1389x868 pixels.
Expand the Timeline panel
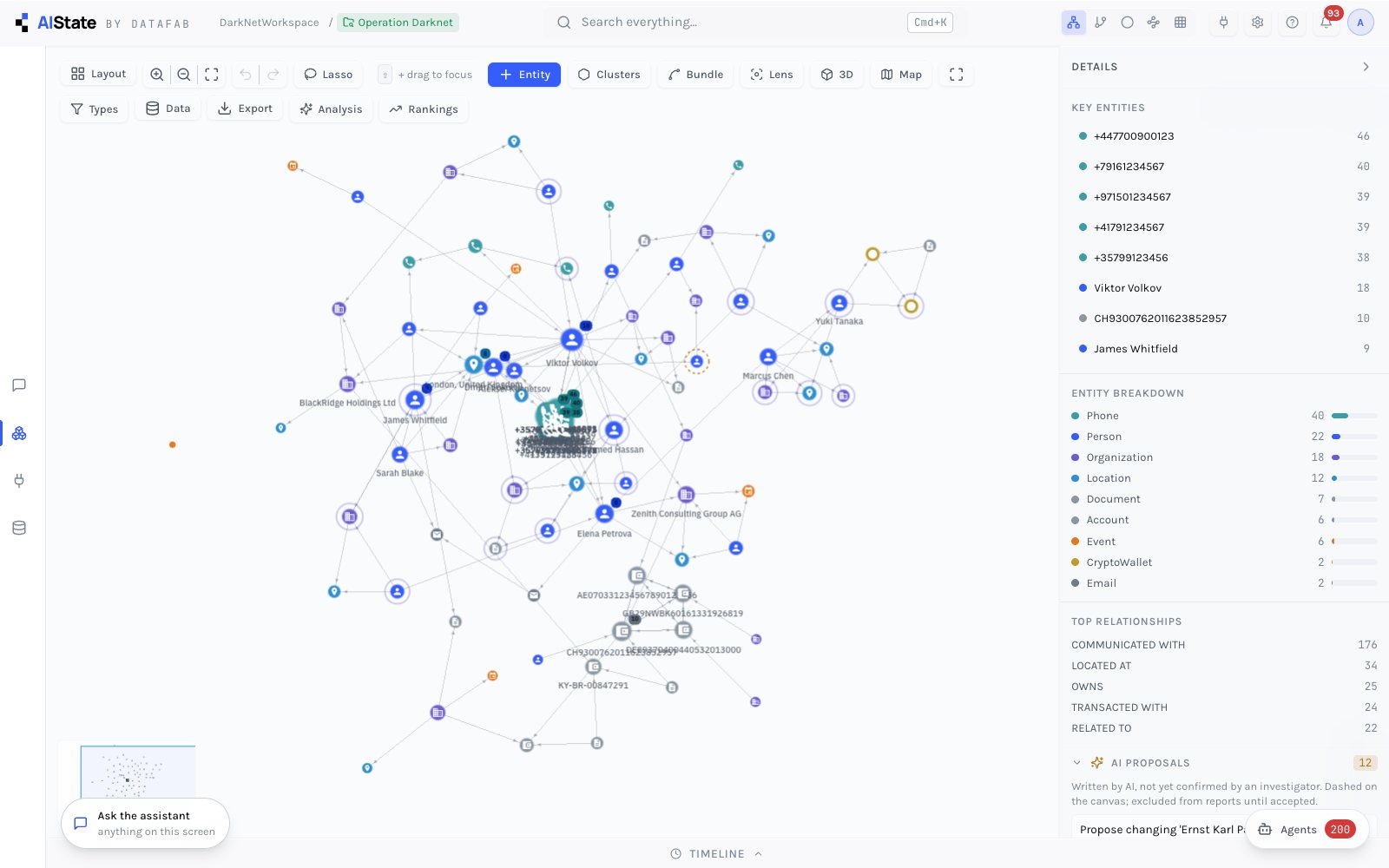pos(717,854)
